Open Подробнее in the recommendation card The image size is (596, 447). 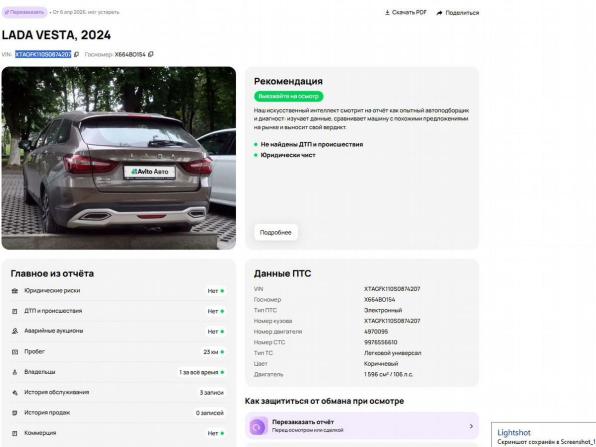pyautogui.click(x=276, y=232)
